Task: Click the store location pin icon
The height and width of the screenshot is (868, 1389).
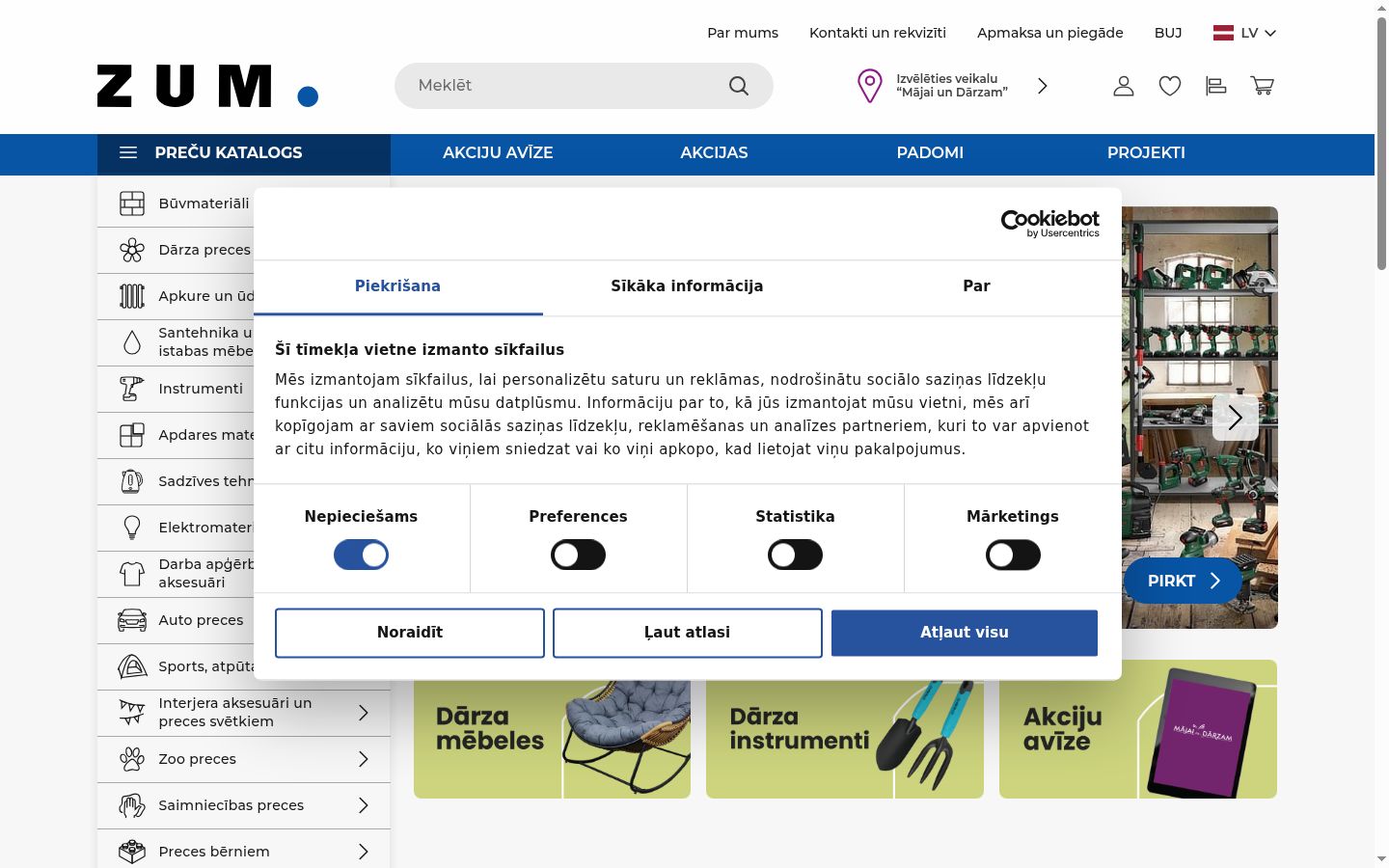Action: (870, 86)
